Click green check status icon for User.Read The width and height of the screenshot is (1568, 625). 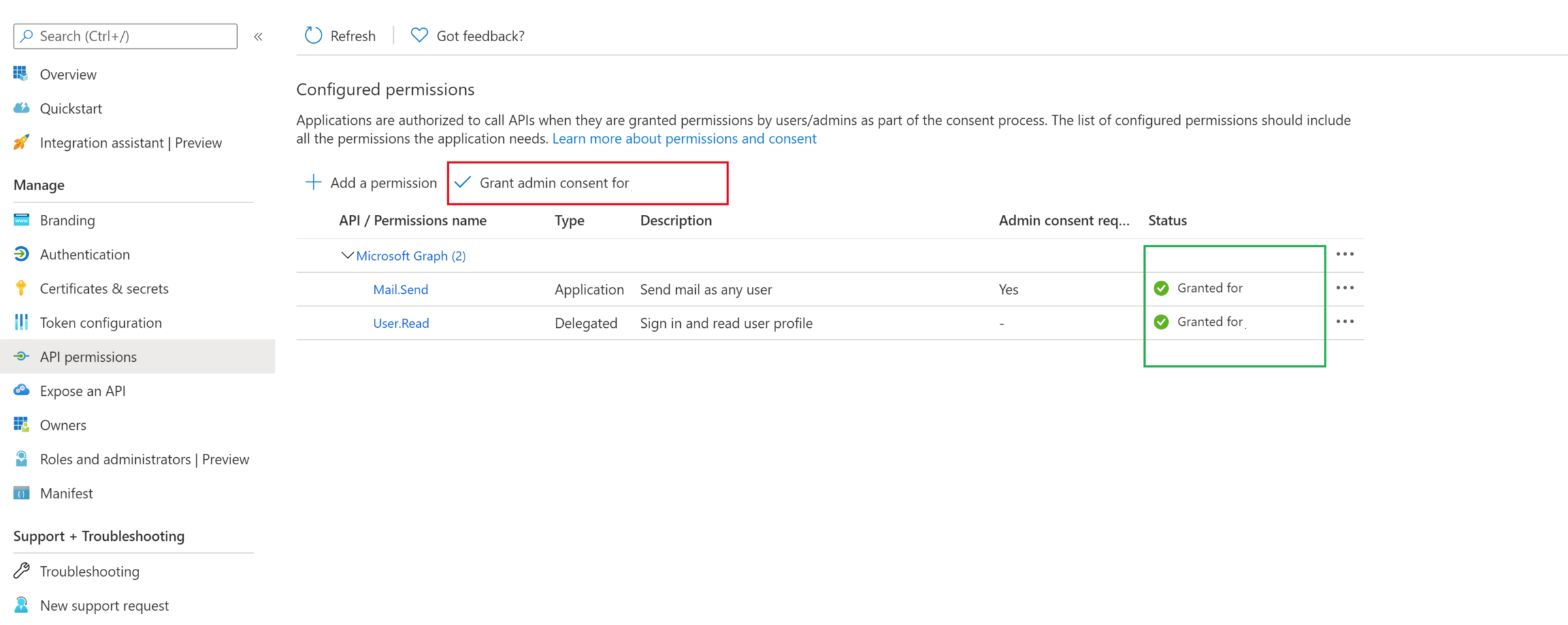tap(1161, 322)
